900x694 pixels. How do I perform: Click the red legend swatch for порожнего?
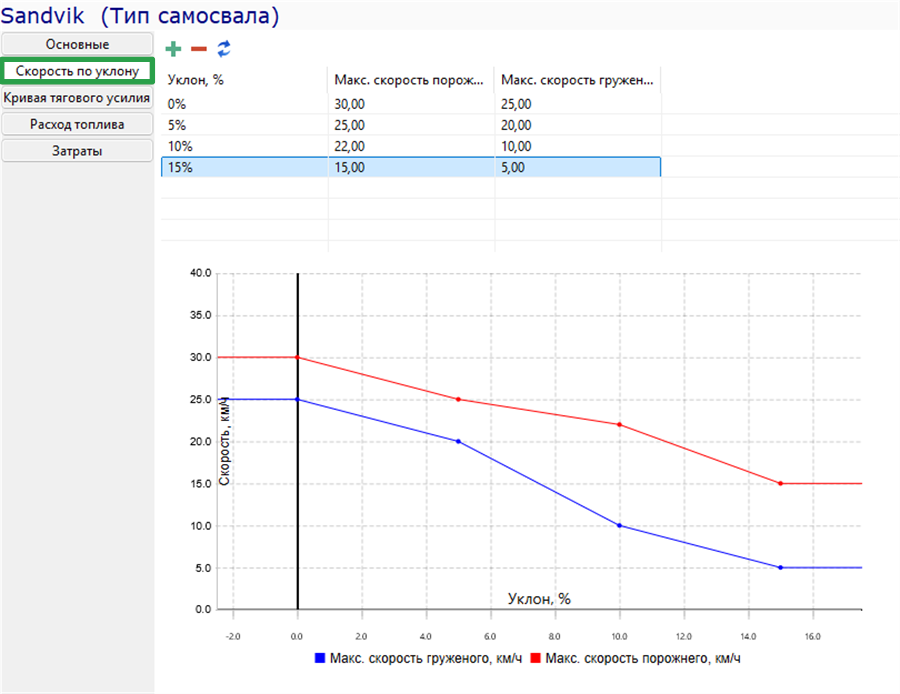tap(536, 658)
